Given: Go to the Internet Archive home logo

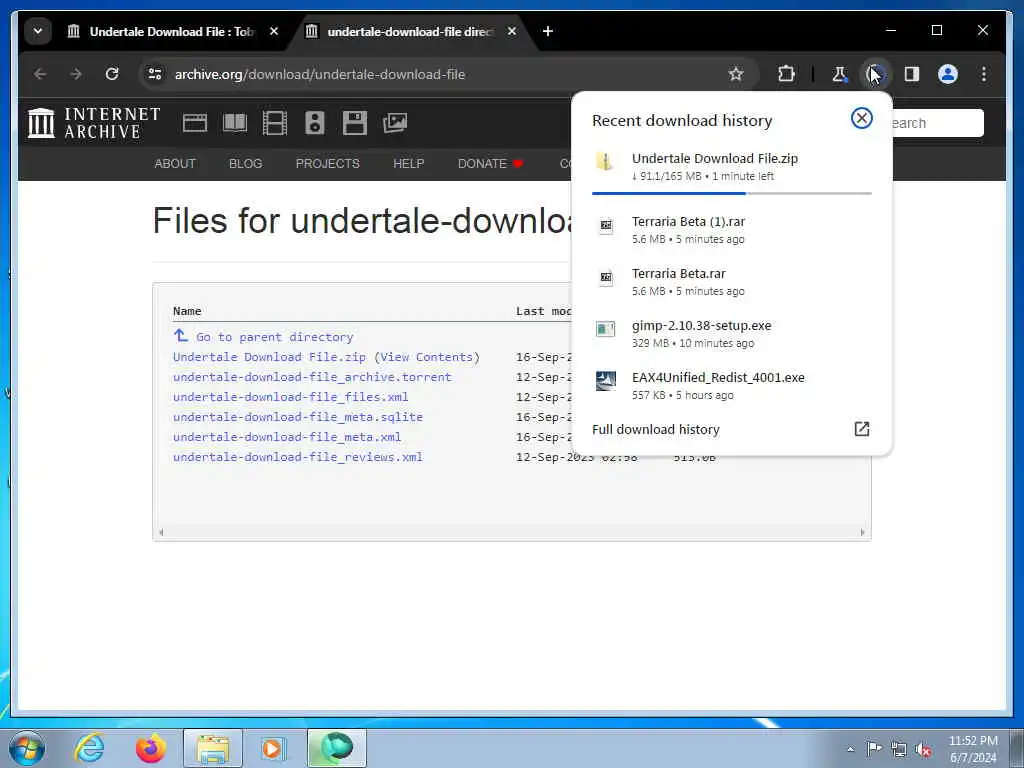Looking at the screenshot, I should click(93, 123).
